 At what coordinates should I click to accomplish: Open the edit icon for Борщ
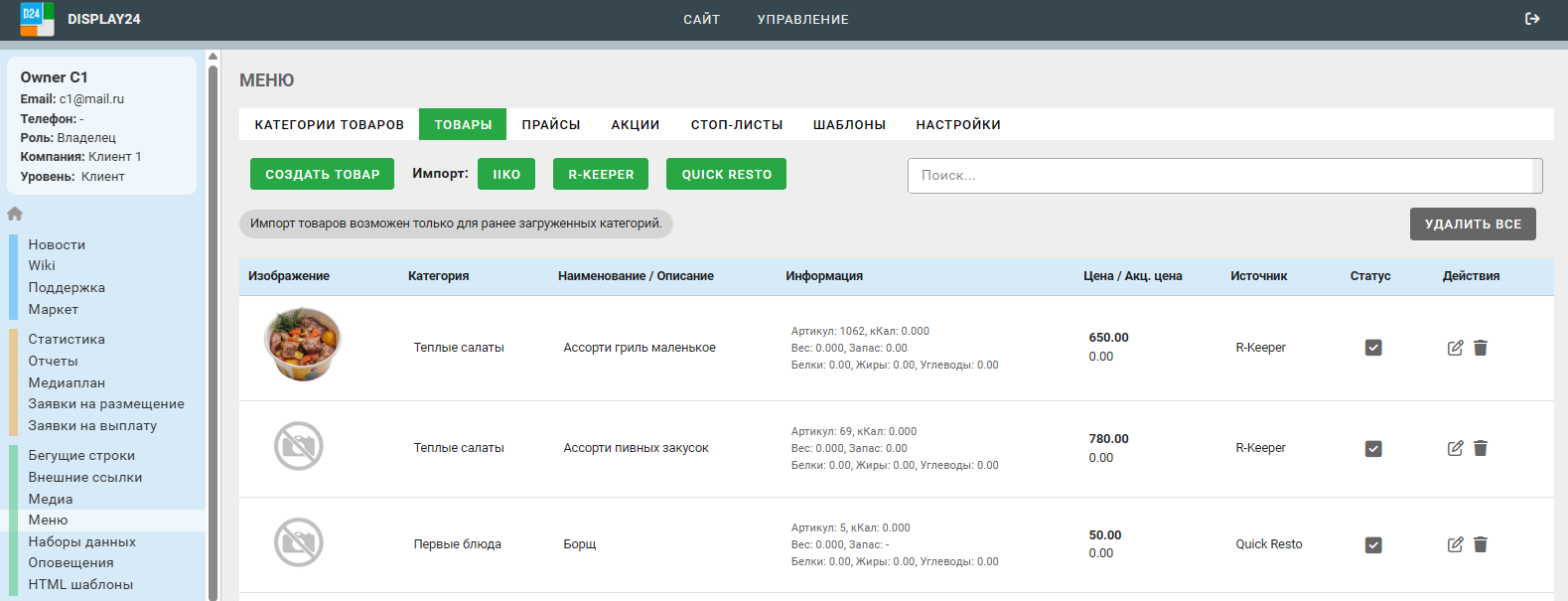click(x=1455, y=544)
